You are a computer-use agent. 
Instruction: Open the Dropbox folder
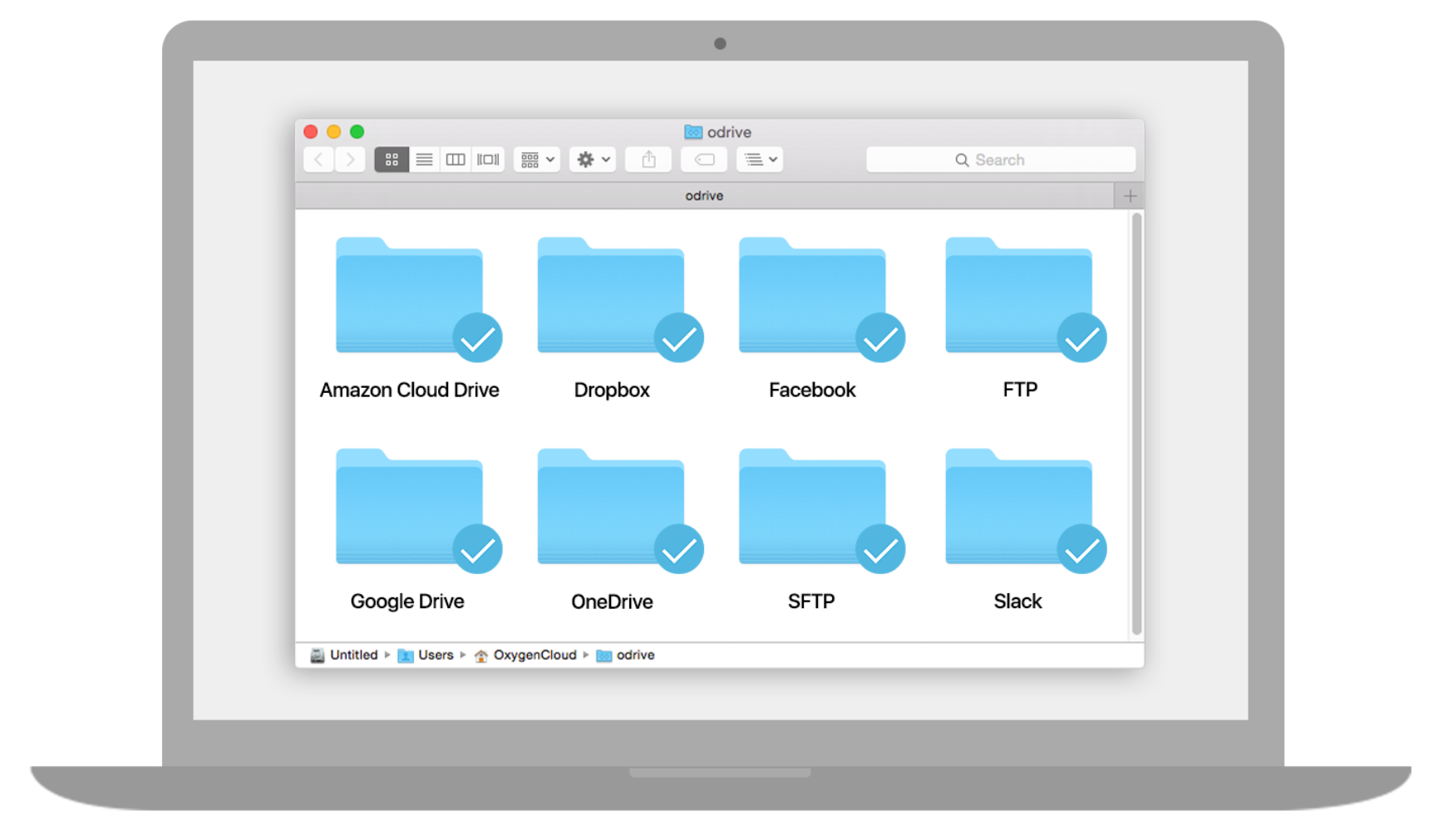coord(611,299)
